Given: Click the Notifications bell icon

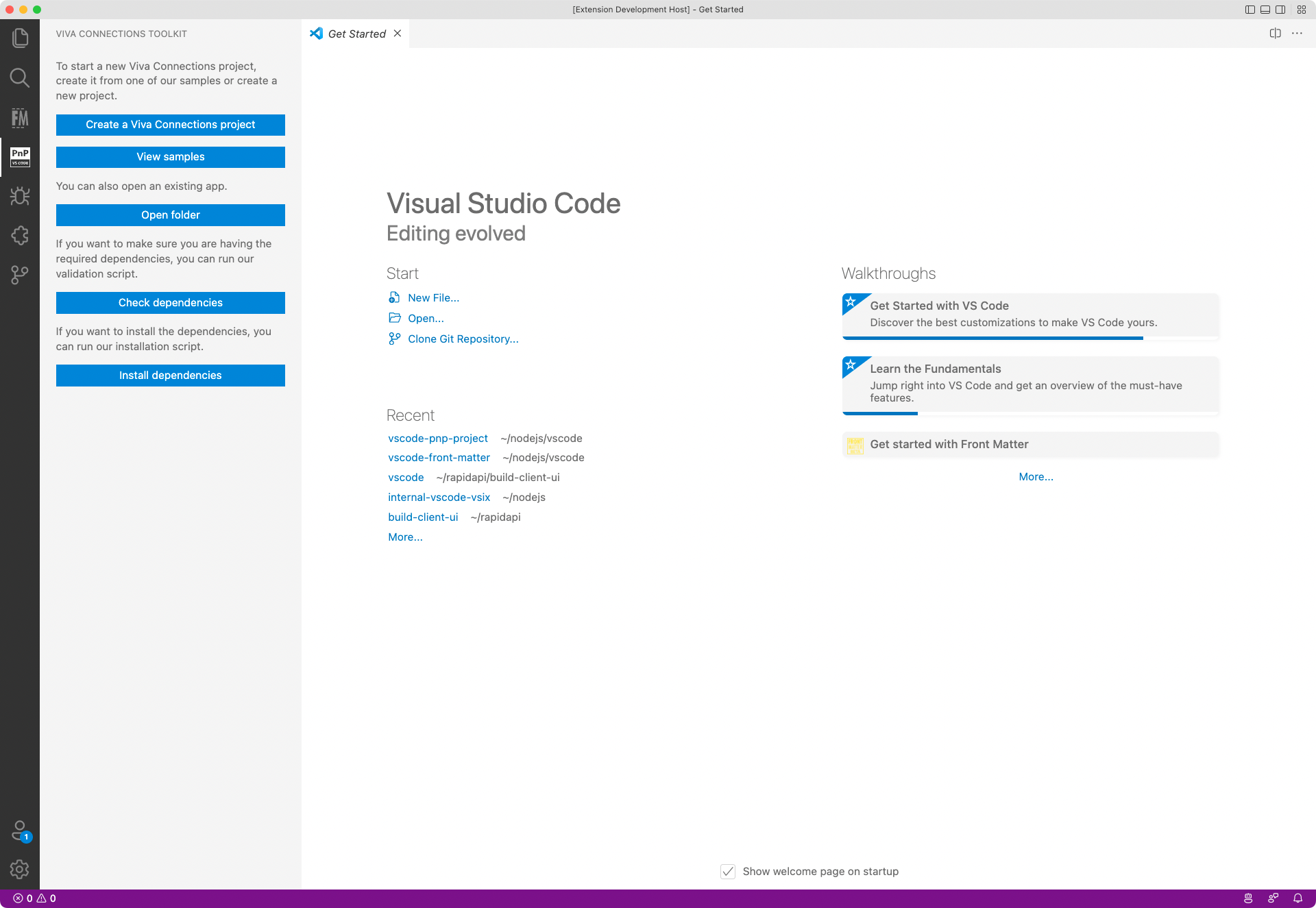Looking at the screenshot, I should click(1298, 898).
